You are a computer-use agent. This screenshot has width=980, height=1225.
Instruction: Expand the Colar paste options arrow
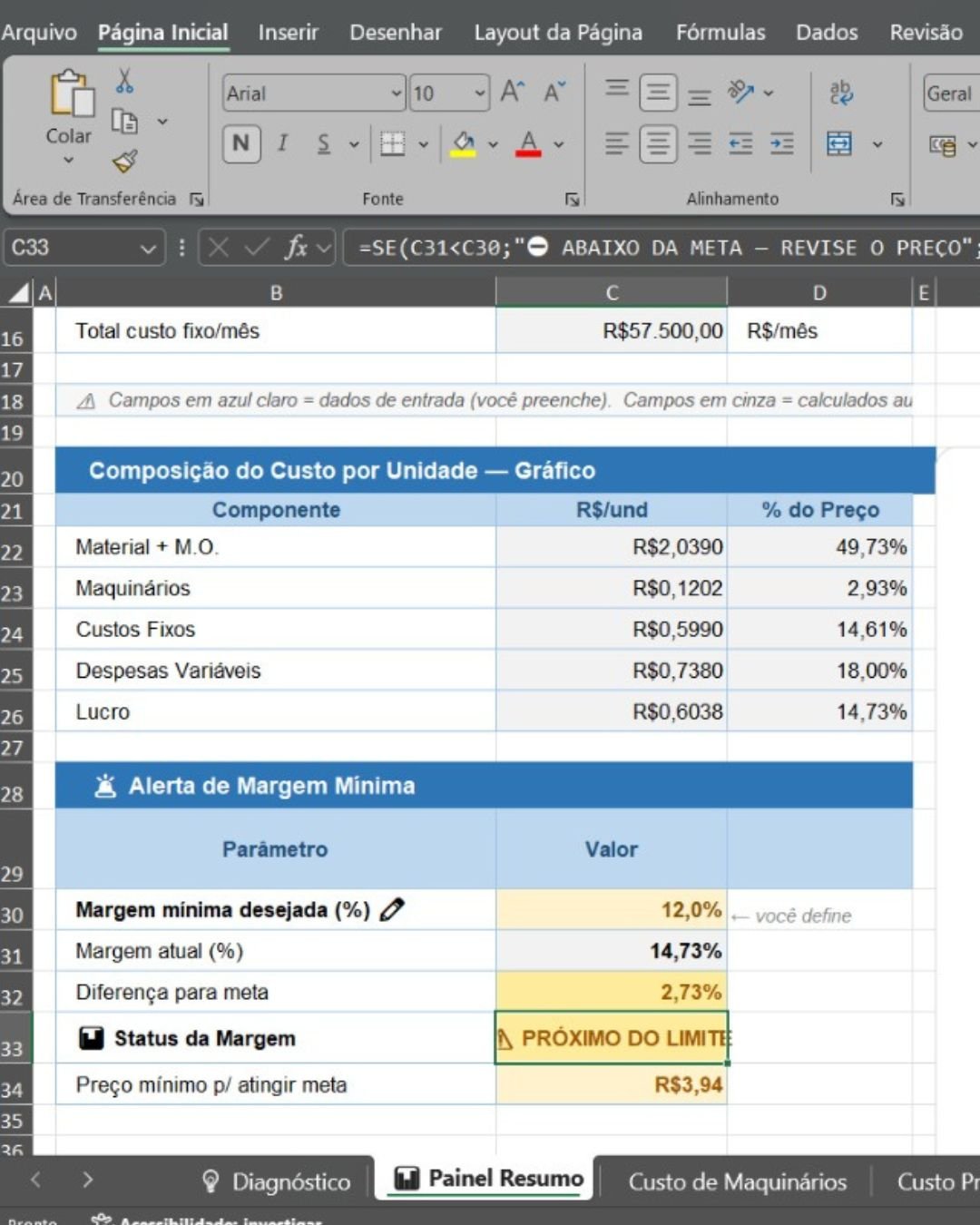point(68,161)
